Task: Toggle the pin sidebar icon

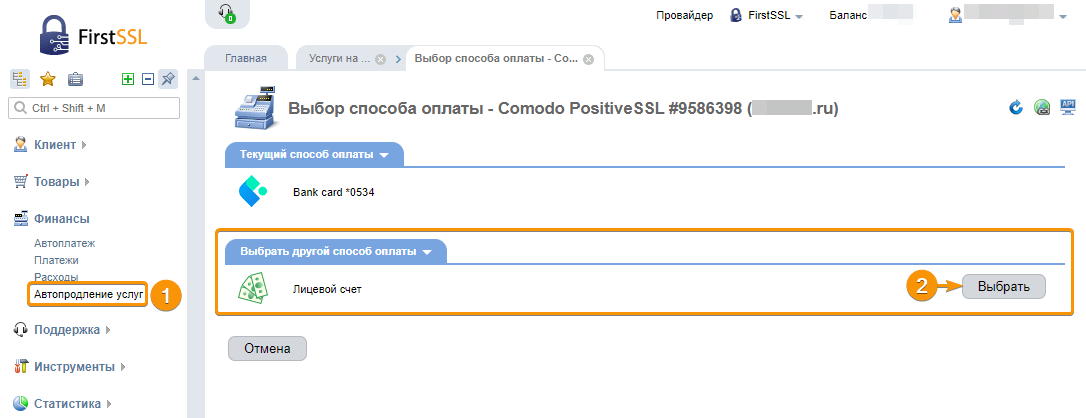Action: coord(168,79)
